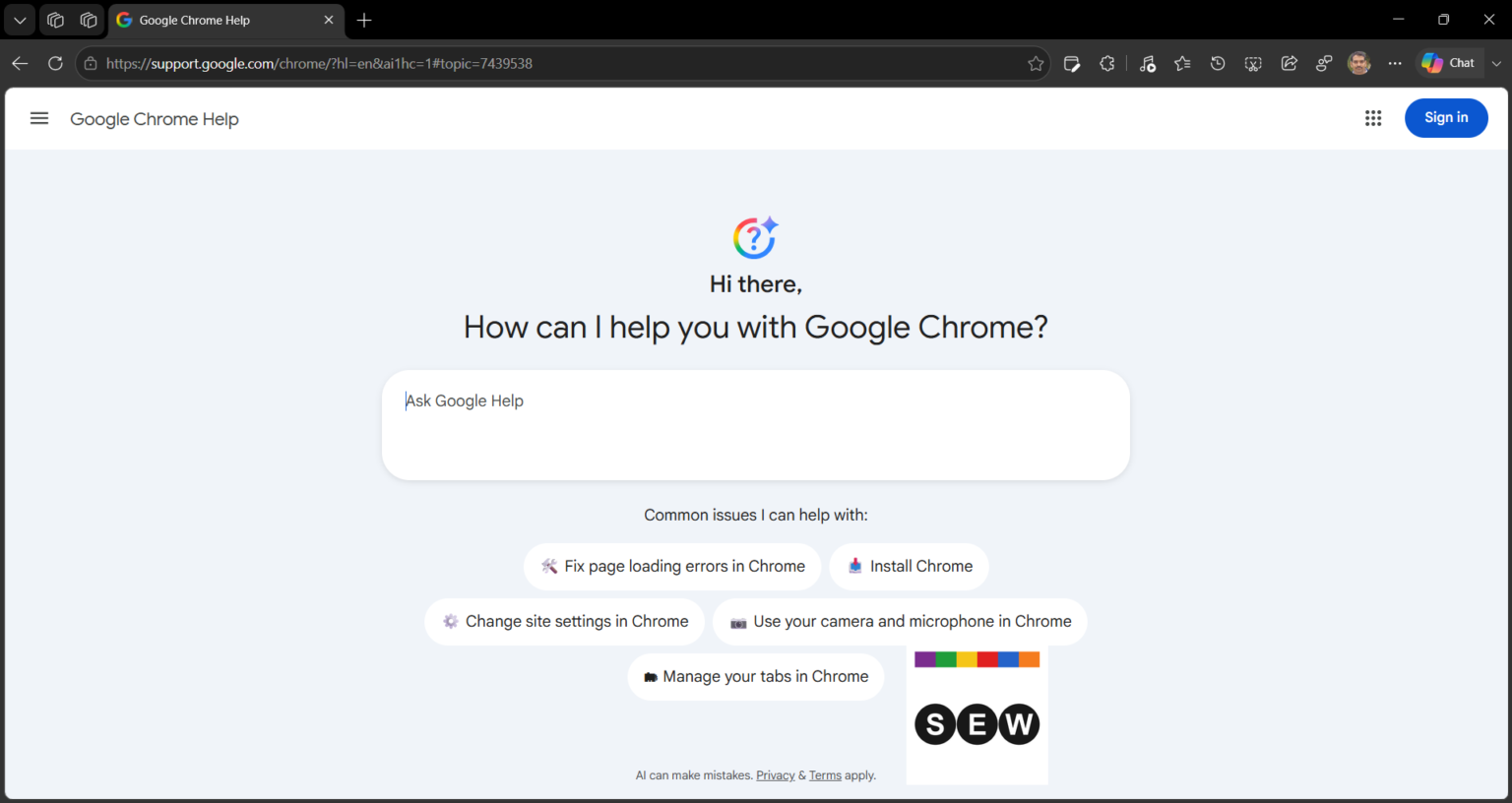Open the tab-with-pencil icon in the toolbar

(1072, 63)
